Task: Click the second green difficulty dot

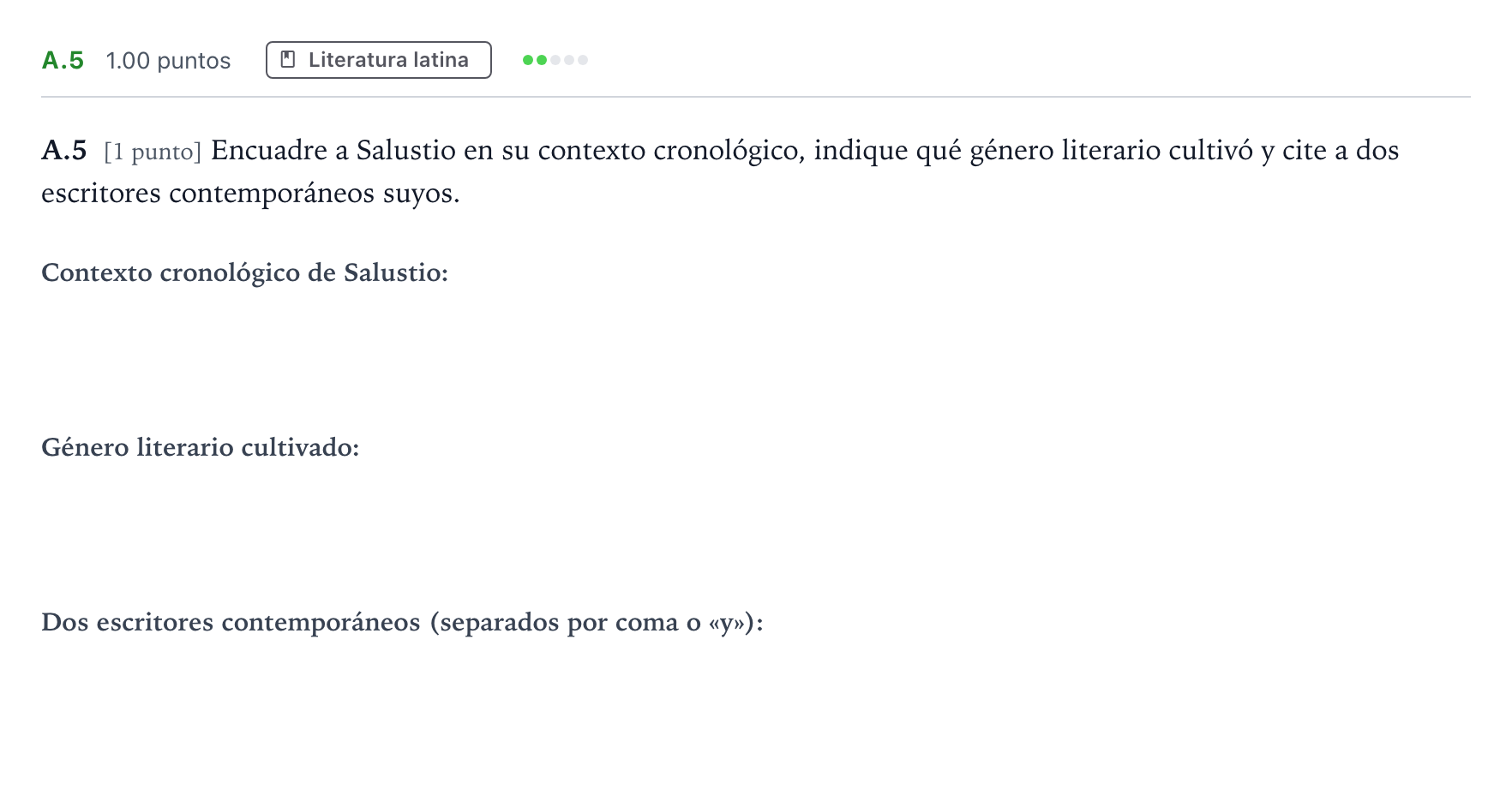Action: [542, 60]
